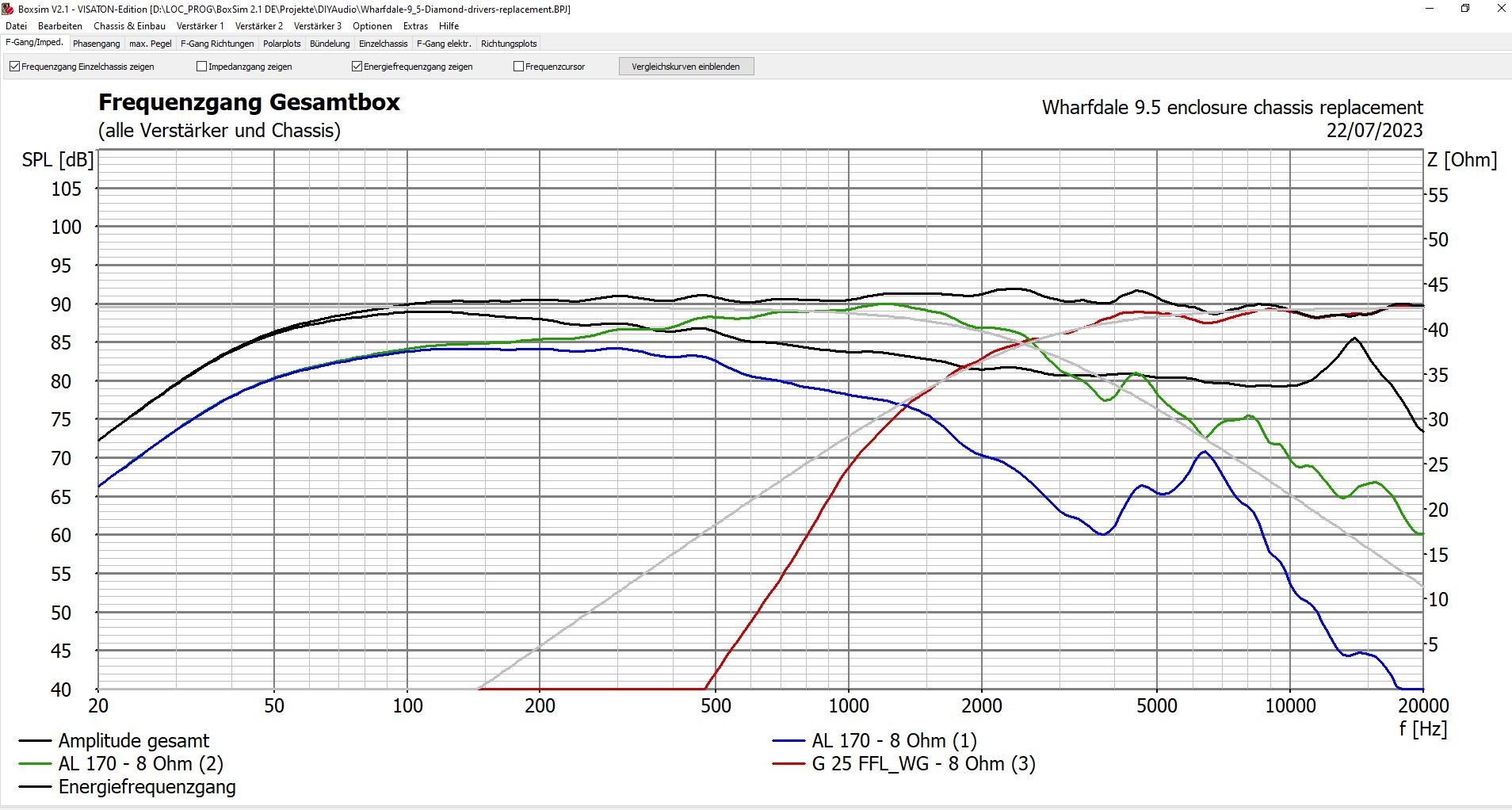Image resolution: width=1512 pixels, height=810 pixels.
Task: Close the Boxsim window
Action: (1500, 9)
